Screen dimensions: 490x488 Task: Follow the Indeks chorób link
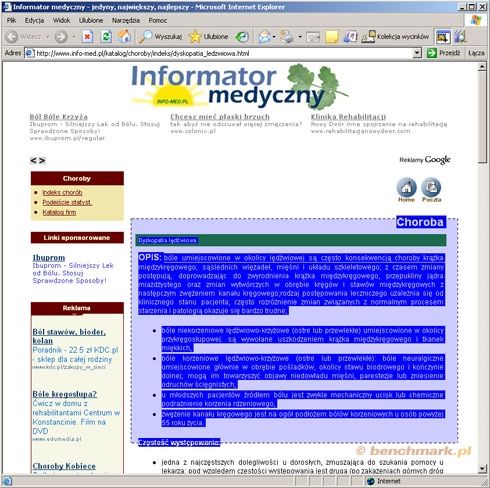(62, 192)
